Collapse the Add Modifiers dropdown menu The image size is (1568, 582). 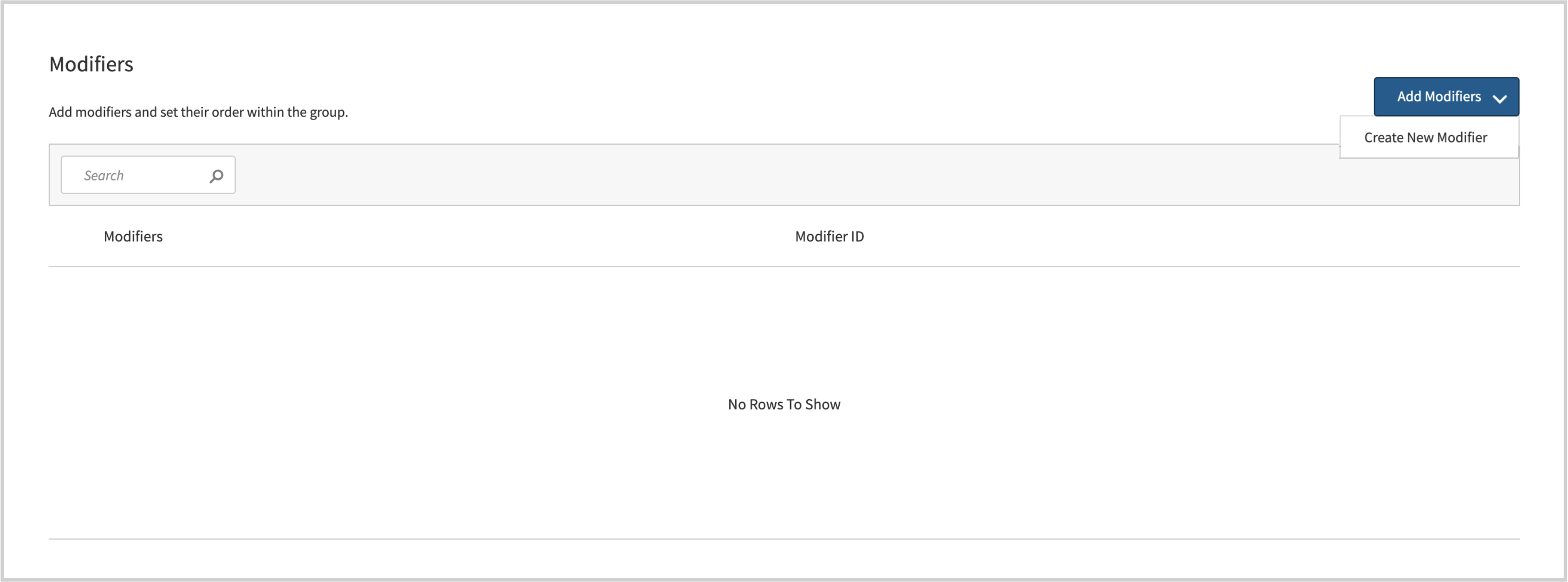(1445, 97)
